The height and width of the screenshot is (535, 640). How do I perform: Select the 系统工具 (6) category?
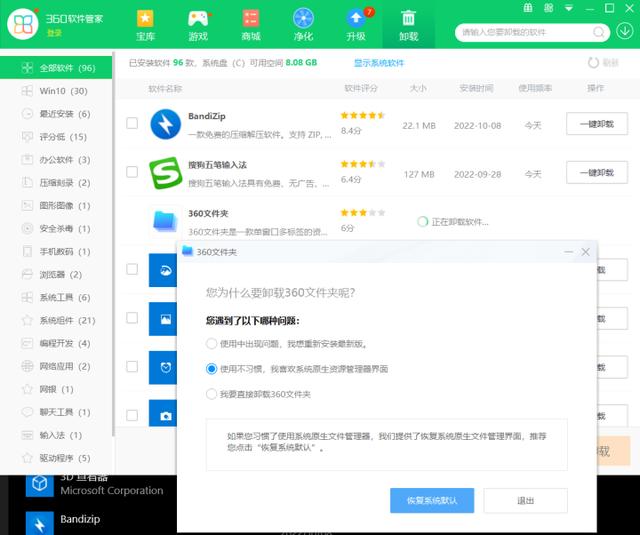coord(56,297)
